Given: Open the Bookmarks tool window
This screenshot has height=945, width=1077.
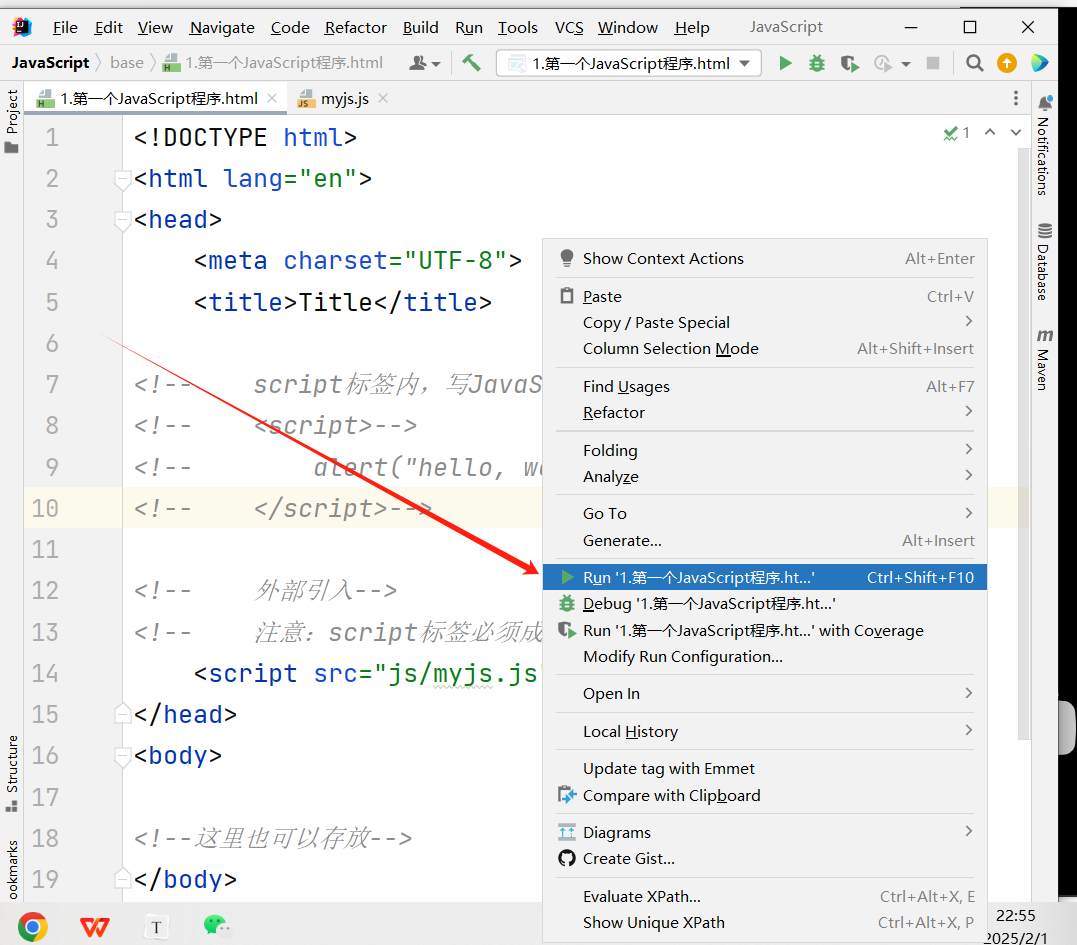Looking at the screenshot, I should coord(12,867).
